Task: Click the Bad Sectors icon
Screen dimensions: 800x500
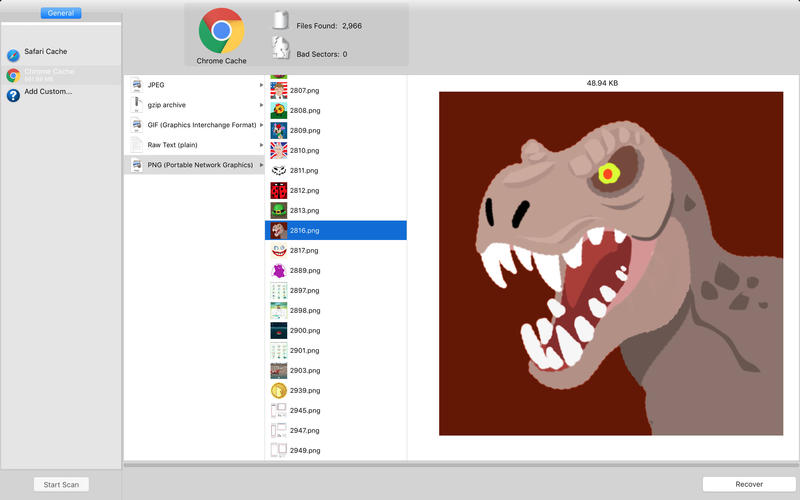Action: [x=281, y=48]
